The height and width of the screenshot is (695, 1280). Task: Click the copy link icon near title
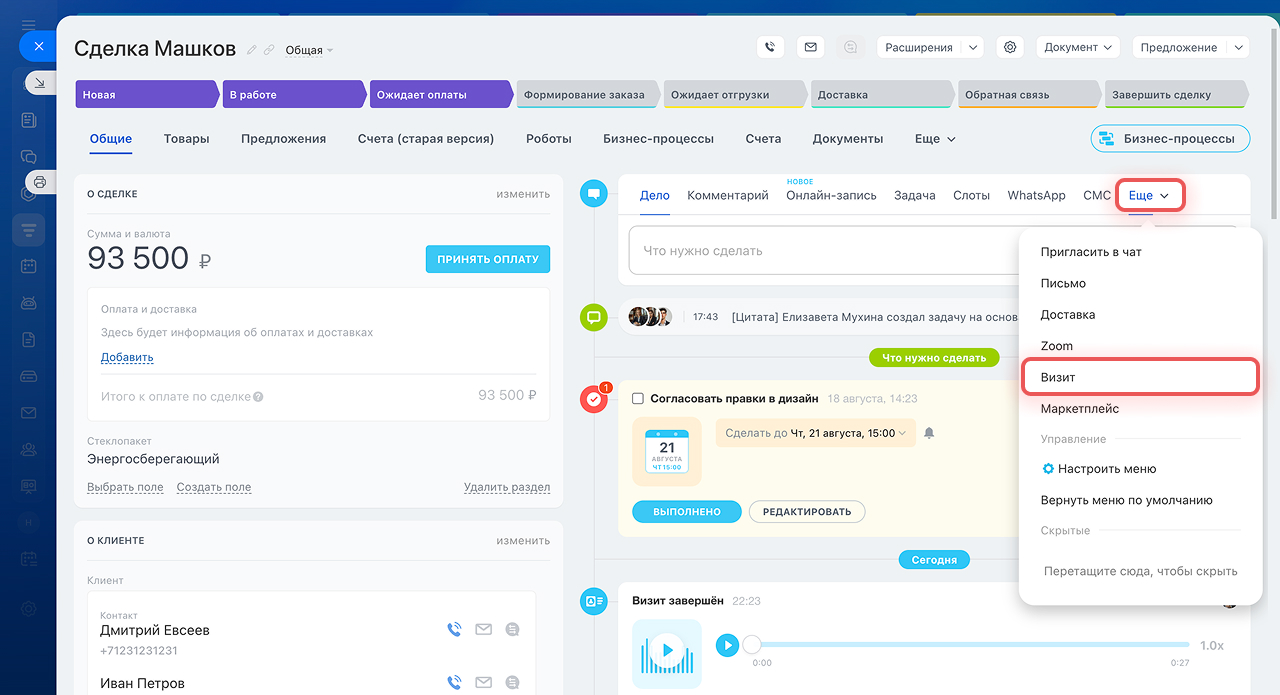(269, 50)
